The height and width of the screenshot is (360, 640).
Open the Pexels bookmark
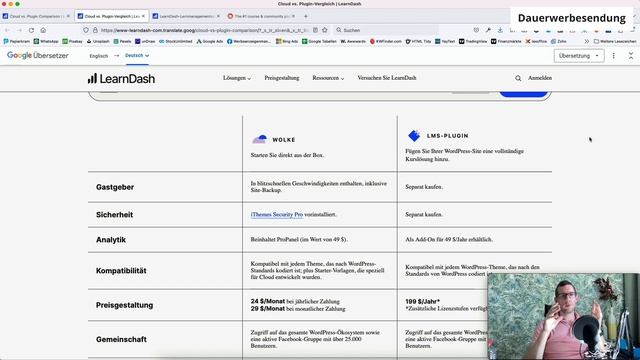122,41
